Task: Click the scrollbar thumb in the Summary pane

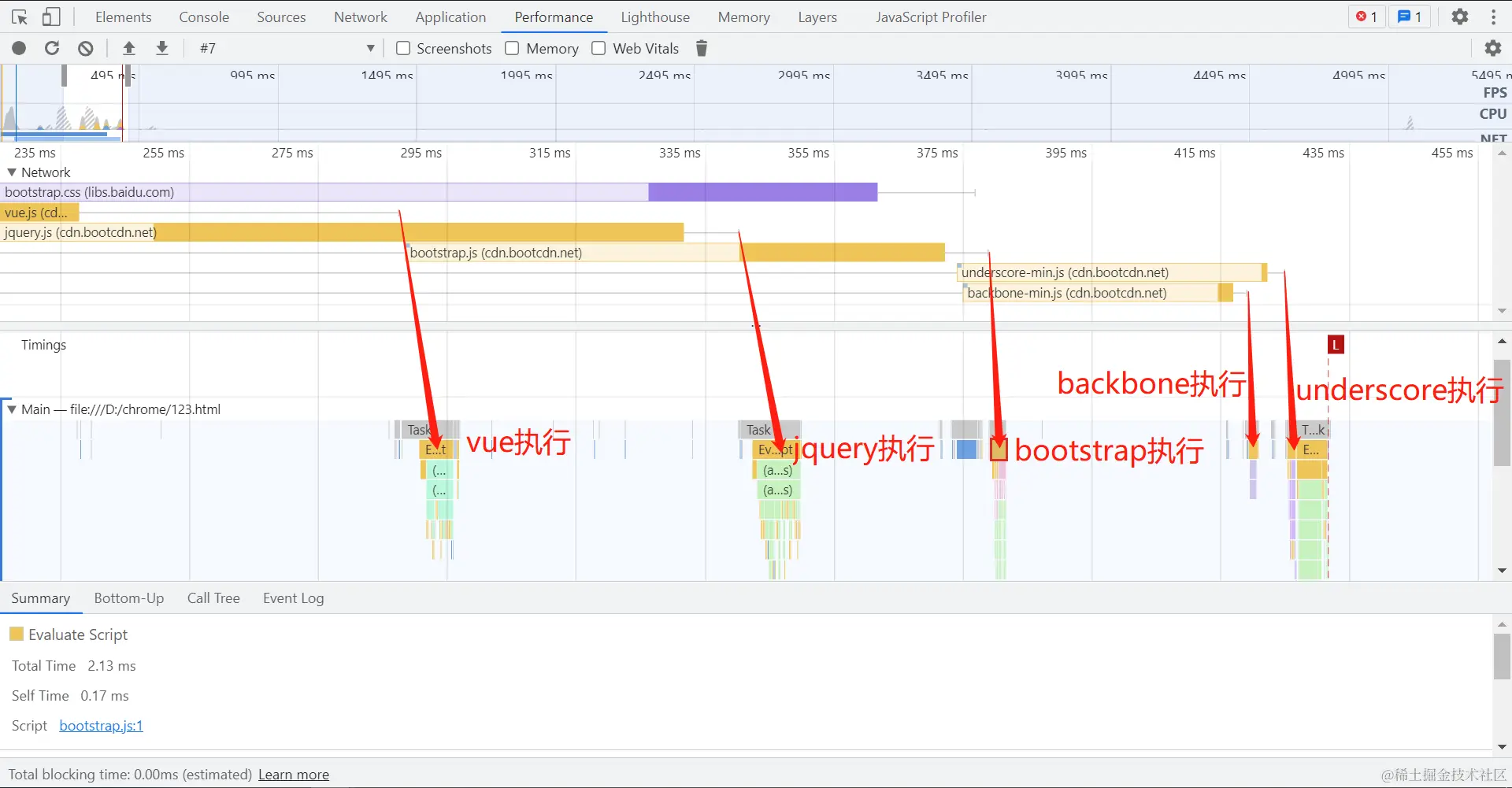Action: pos(1502,656)
